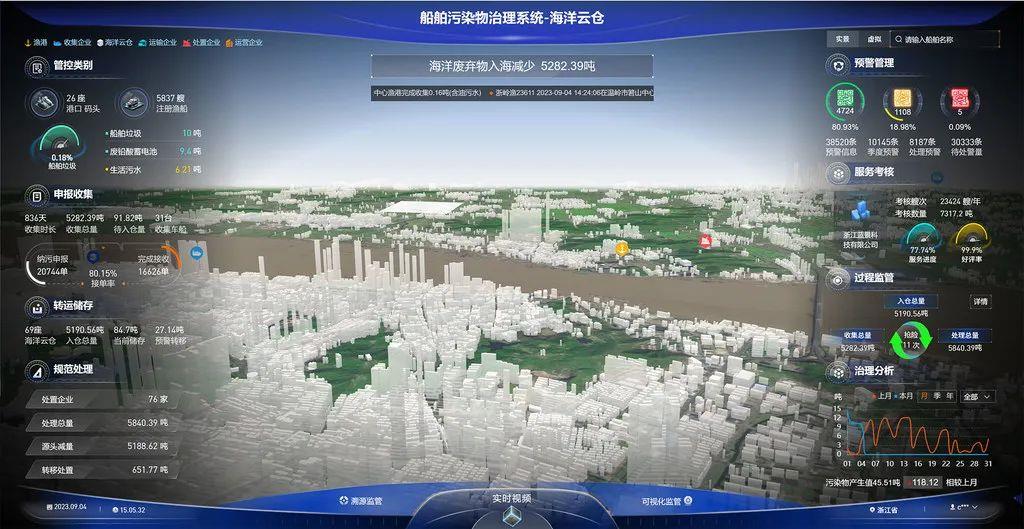This screenshot has height=529, width=1024.
Task: Toggle the 运营企业 orange legend icon
Action: point(229,42)
